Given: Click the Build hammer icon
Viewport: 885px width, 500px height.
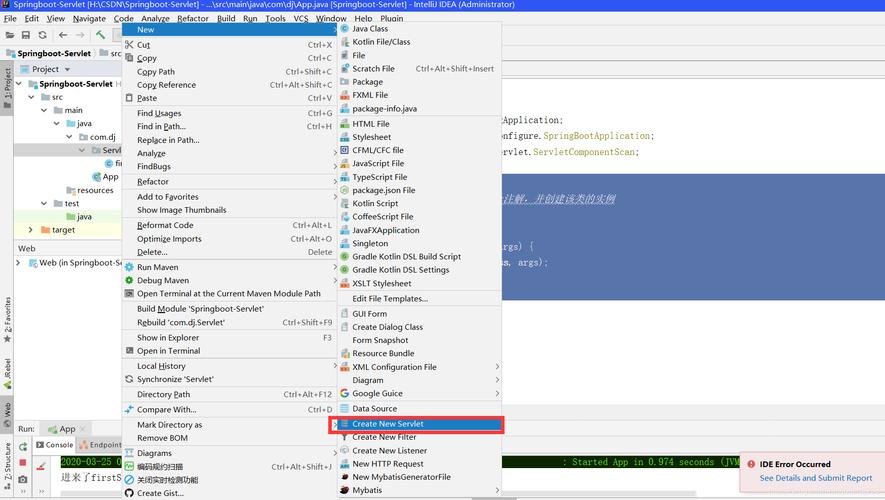Looking at the screenshot, I should (x=100, y=35).
